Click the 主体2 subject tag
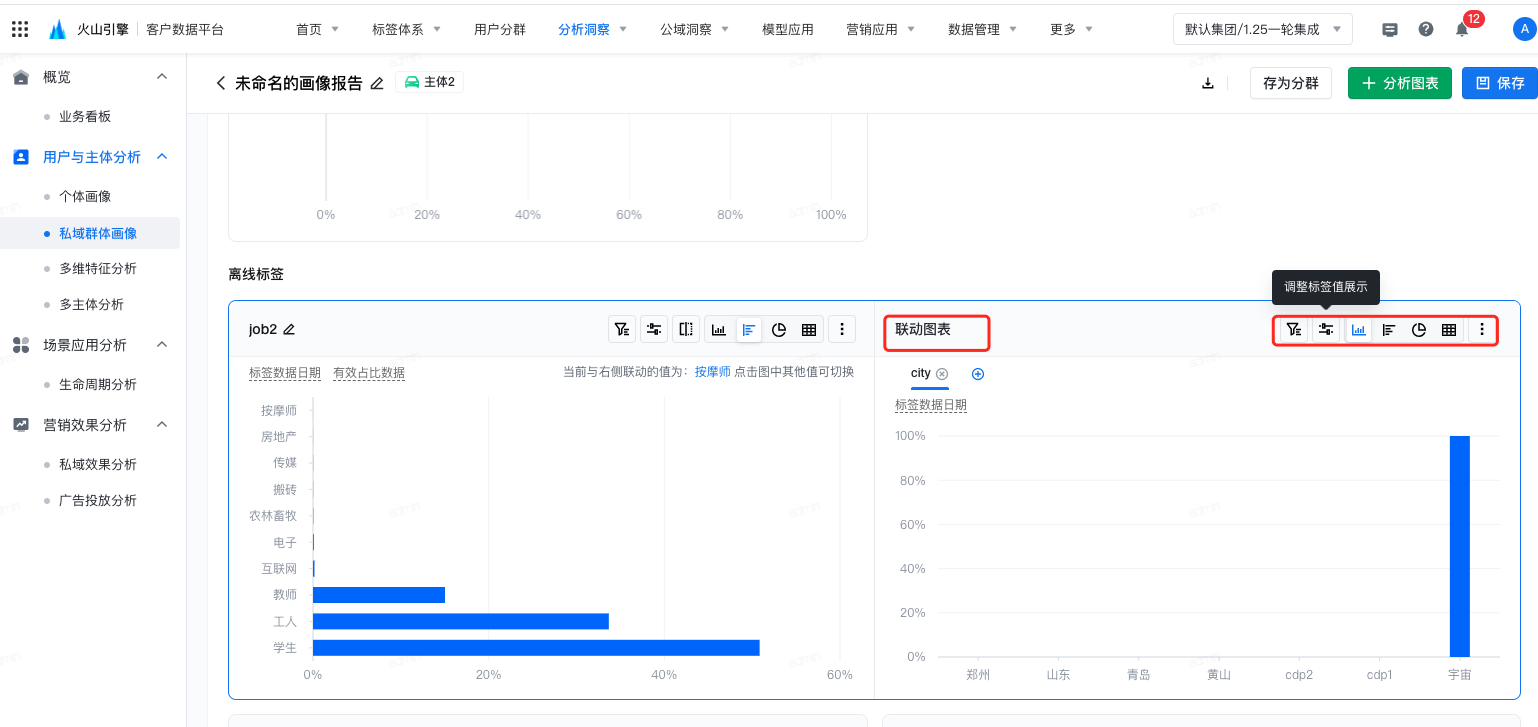Viewport: 1538px width, 727px height. point(429,82)
